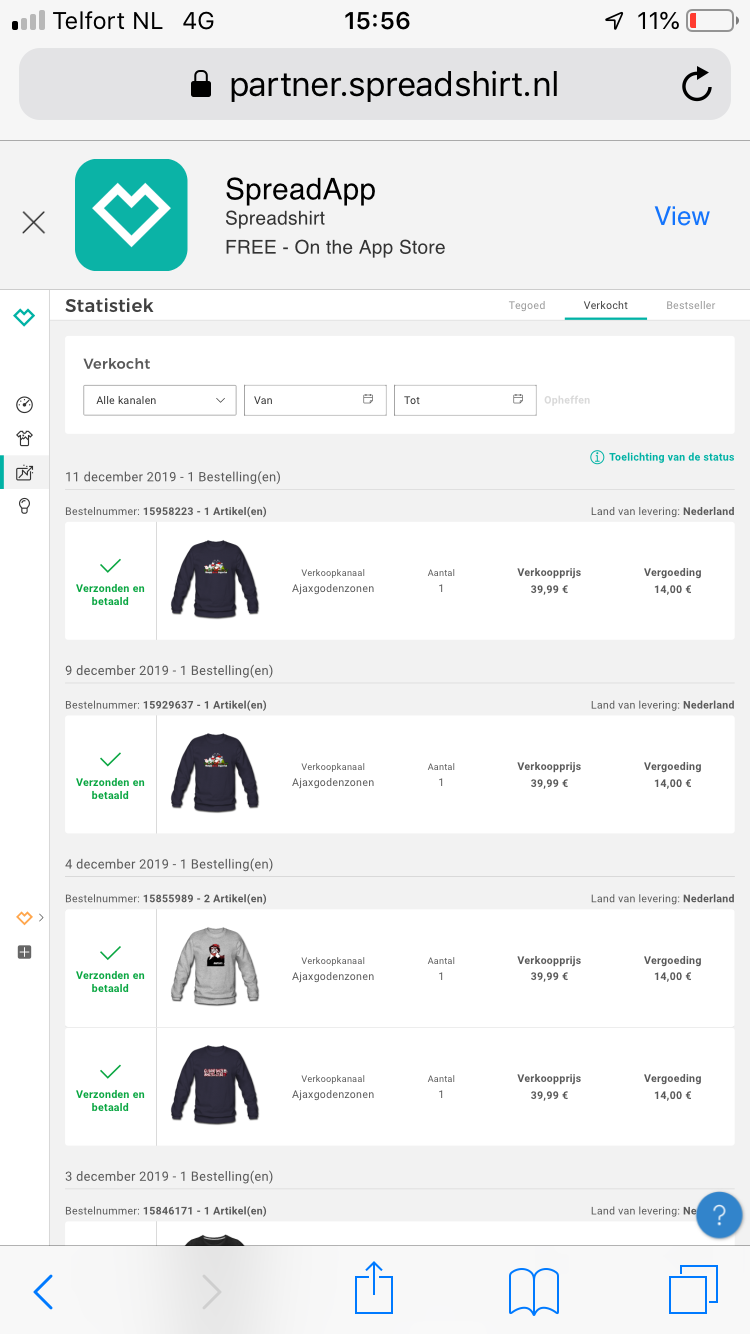Viewport: 750px width, 1334px height.
Task: Click the Statistiek page title
Action: point(109,306)
